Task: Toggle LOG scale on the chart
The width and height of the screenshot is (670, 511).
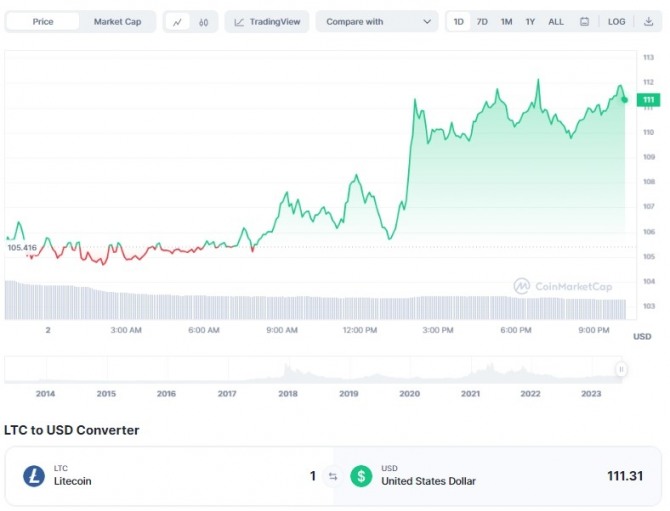Action: (x=617, y=21)
